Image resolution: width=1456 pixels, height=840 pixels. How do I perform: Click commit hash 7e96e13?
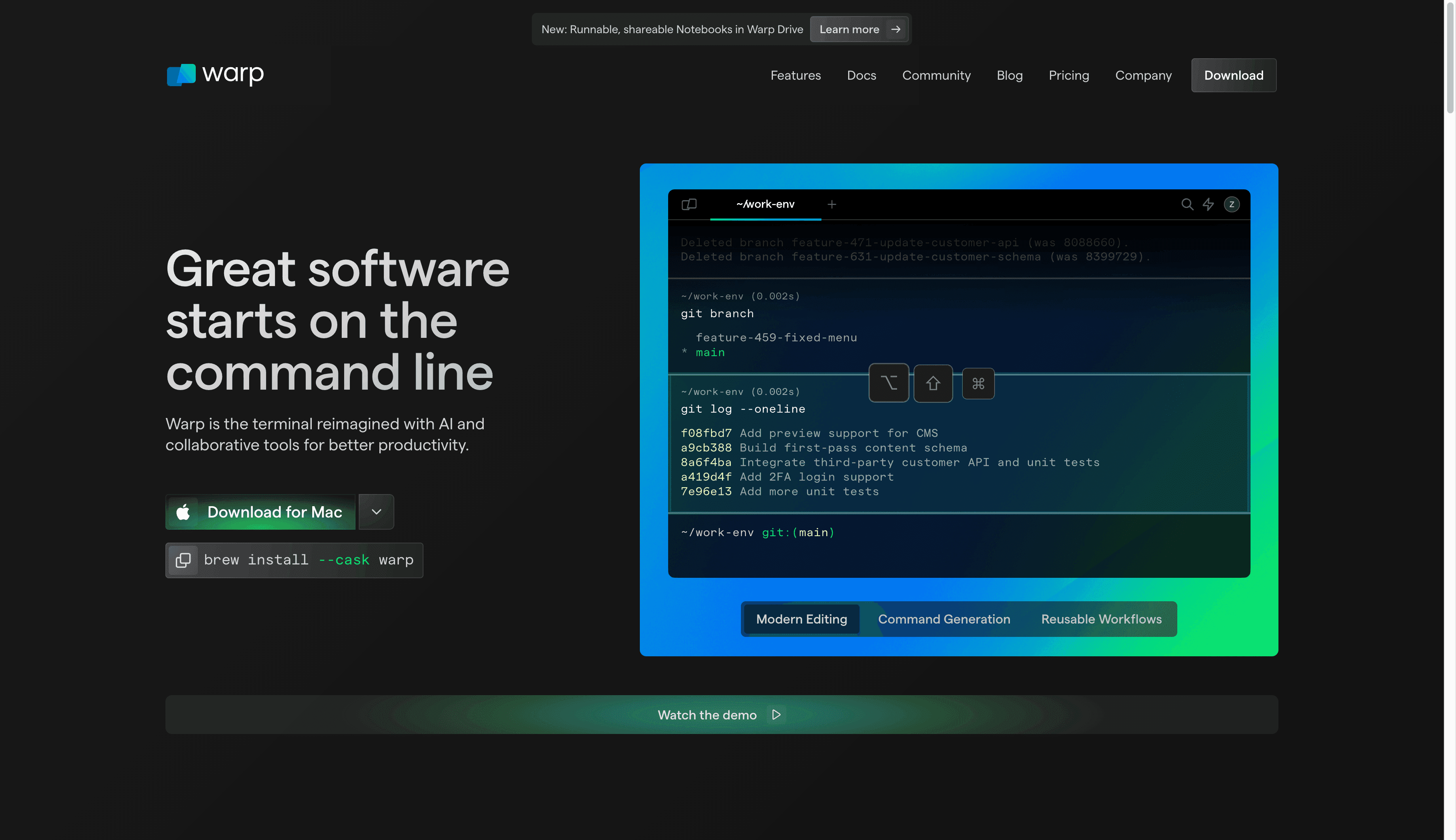[x=706, y=491]
